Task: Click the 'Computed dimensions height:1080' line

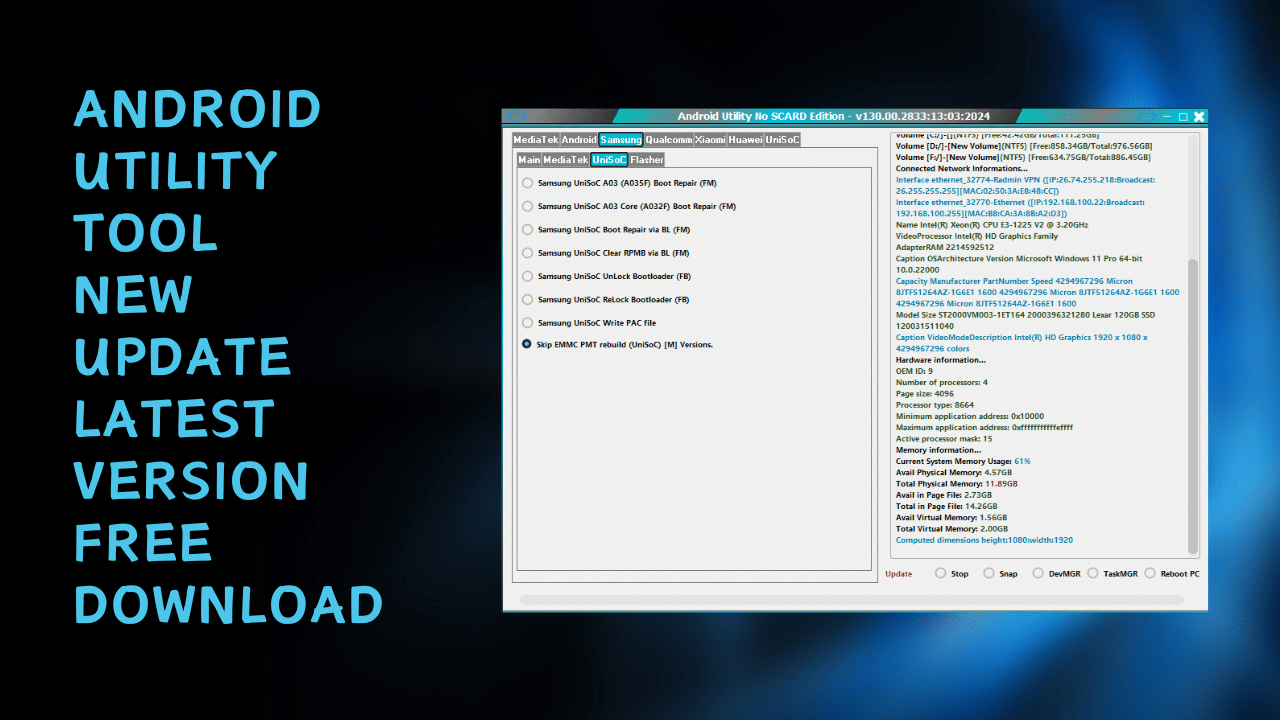Action: pyautogui.click(x=984, y=540)
